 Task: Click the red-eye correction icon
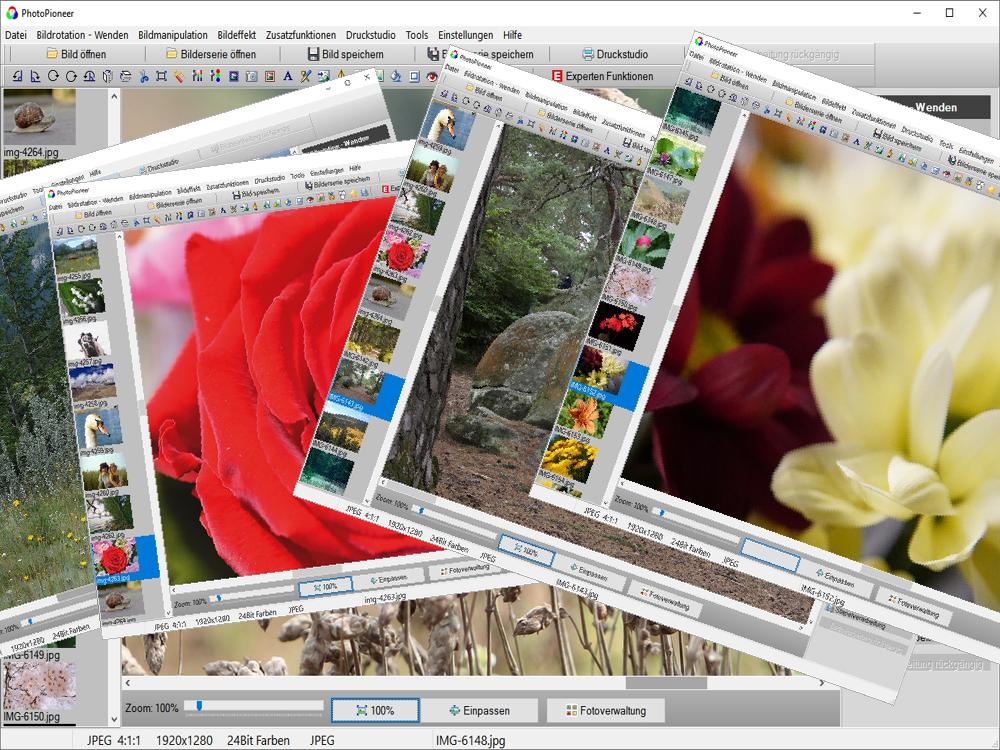point(432,76)
